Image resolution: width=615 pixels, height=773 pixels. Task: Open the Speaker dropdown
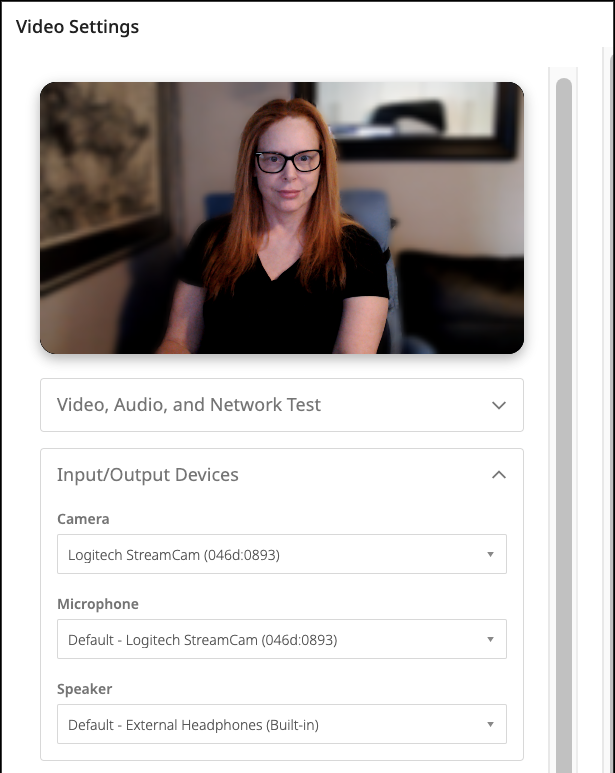pyautogui.click(x=281, y=724)
